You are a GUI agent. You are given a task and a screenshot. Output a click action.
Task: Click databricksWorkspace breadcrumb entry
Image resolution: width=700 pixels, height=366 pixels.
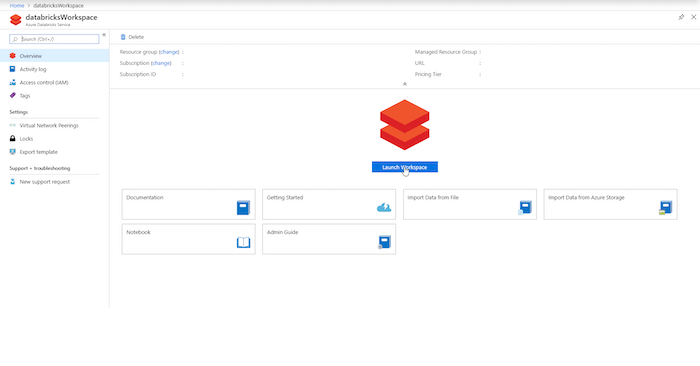pyautogui.click(x=58, y=5)
